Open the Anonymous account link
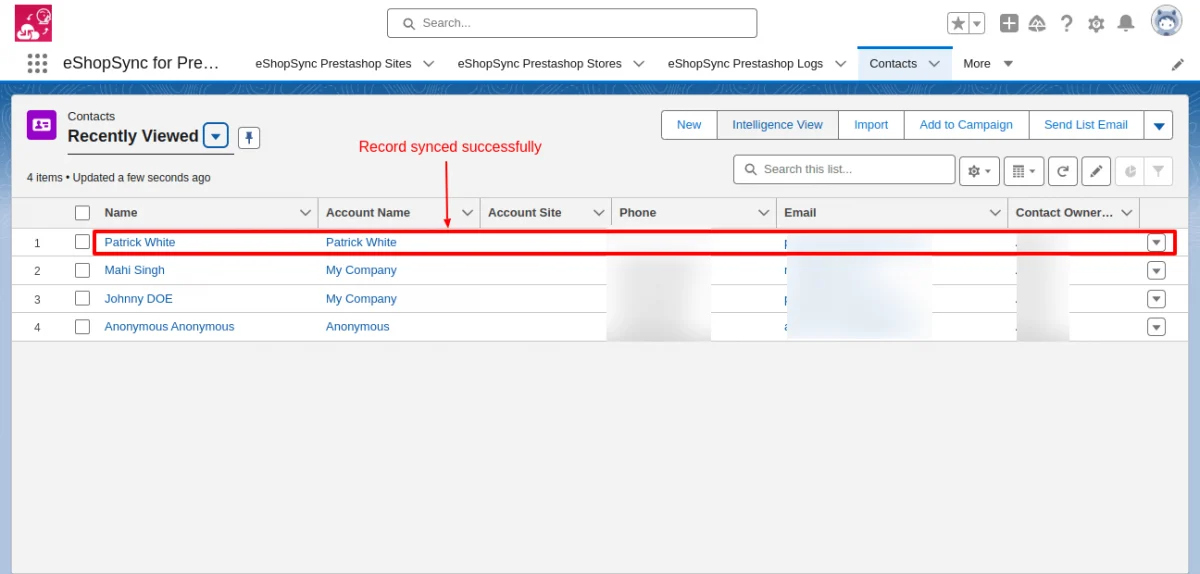The image size is (1200, 574). 357,326
